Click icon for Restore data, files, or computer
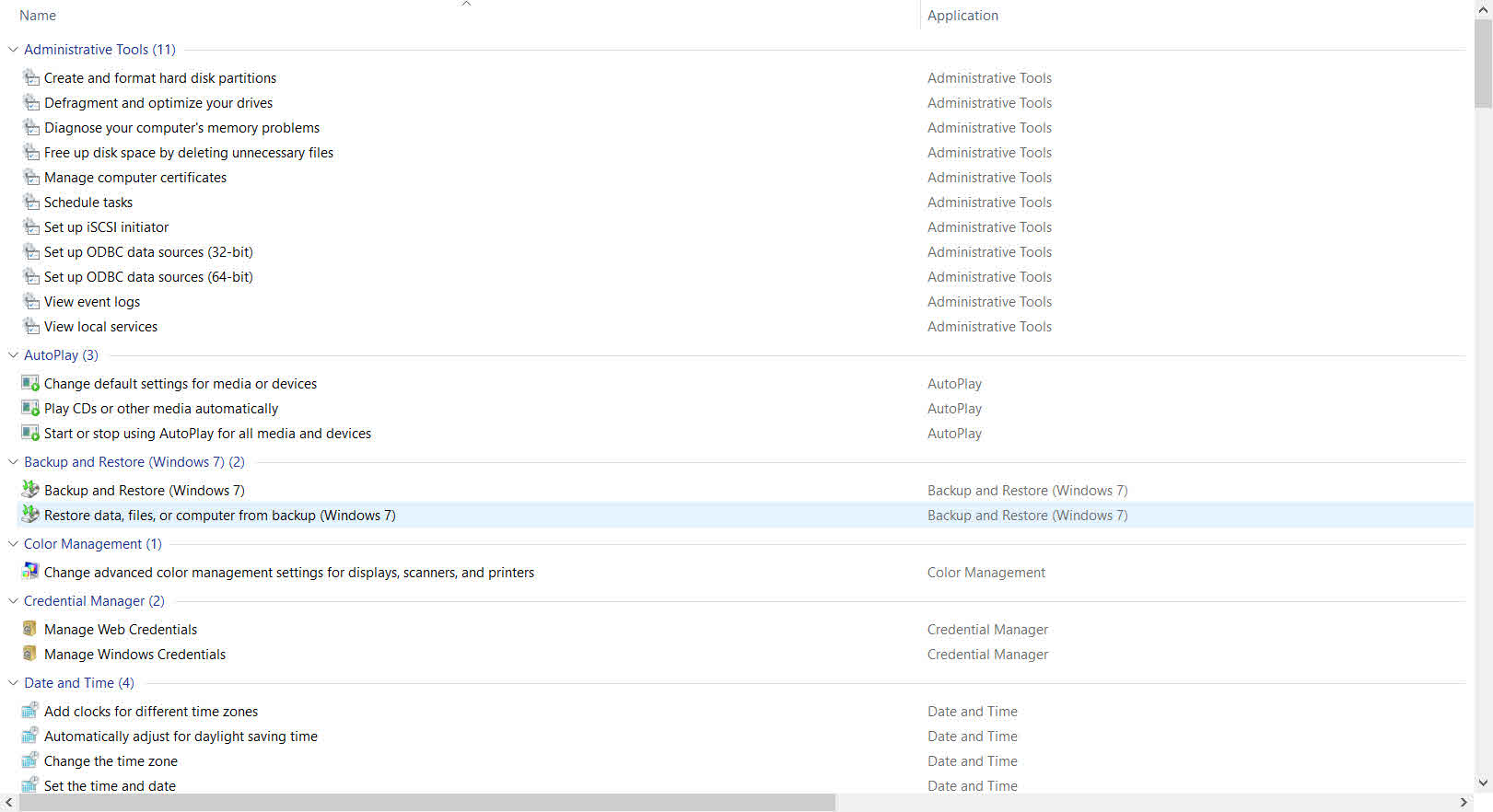This screenshot has height=812, width=1493. [x=30, y=515]
